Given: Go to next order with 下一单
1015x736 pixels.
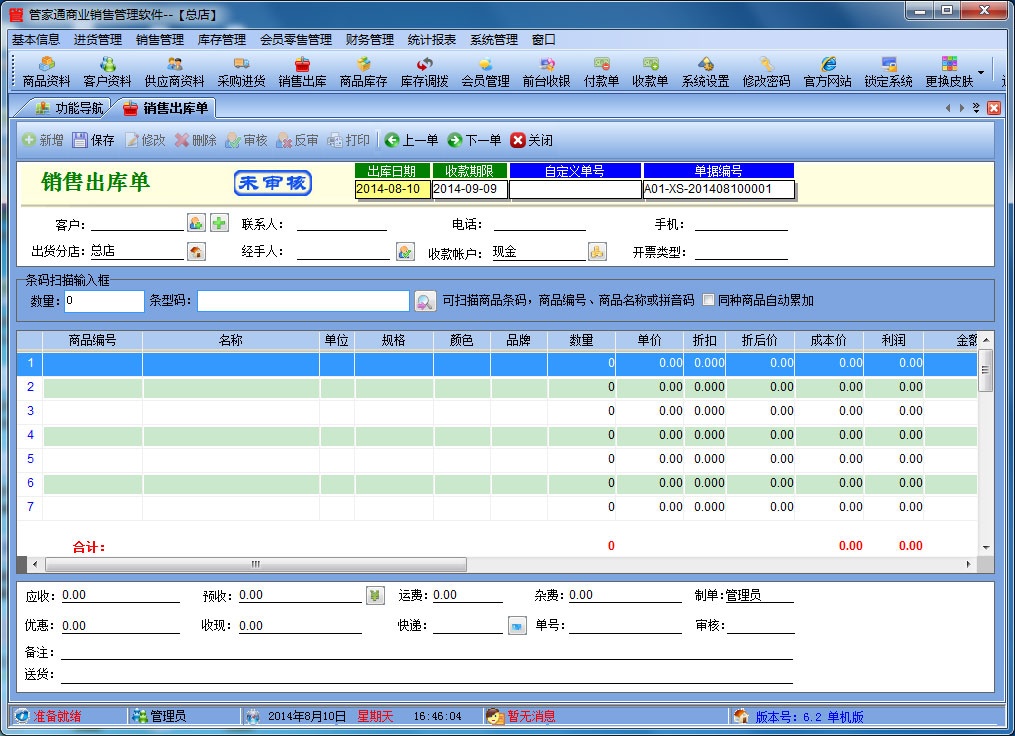Looking at the screenshot, I should pyautogui.click(x=474, y=140).
